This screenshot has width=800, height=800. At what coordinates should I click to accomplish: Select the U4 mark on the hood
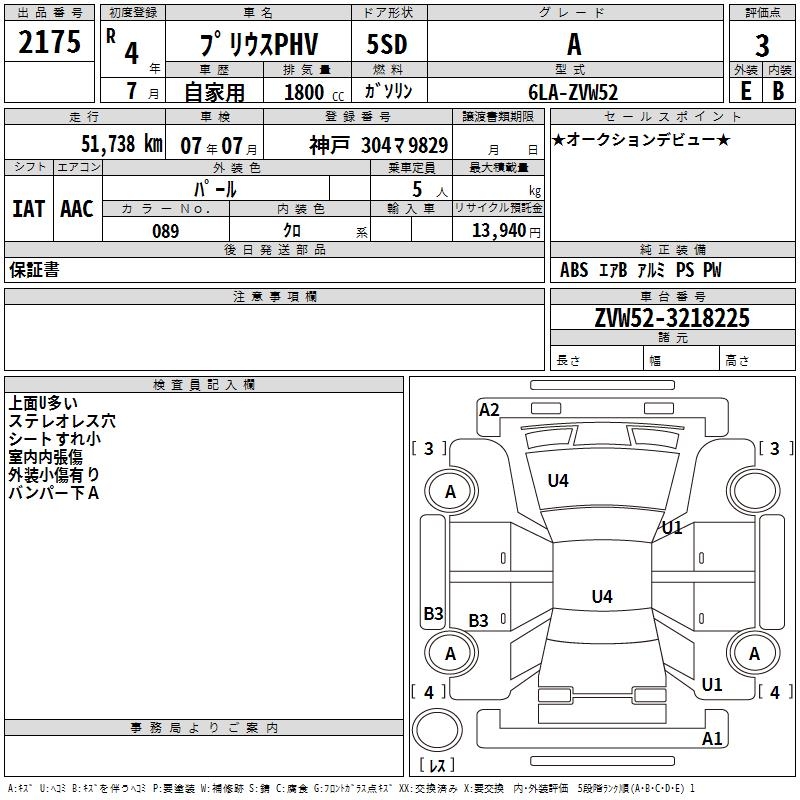click(558, 481)
